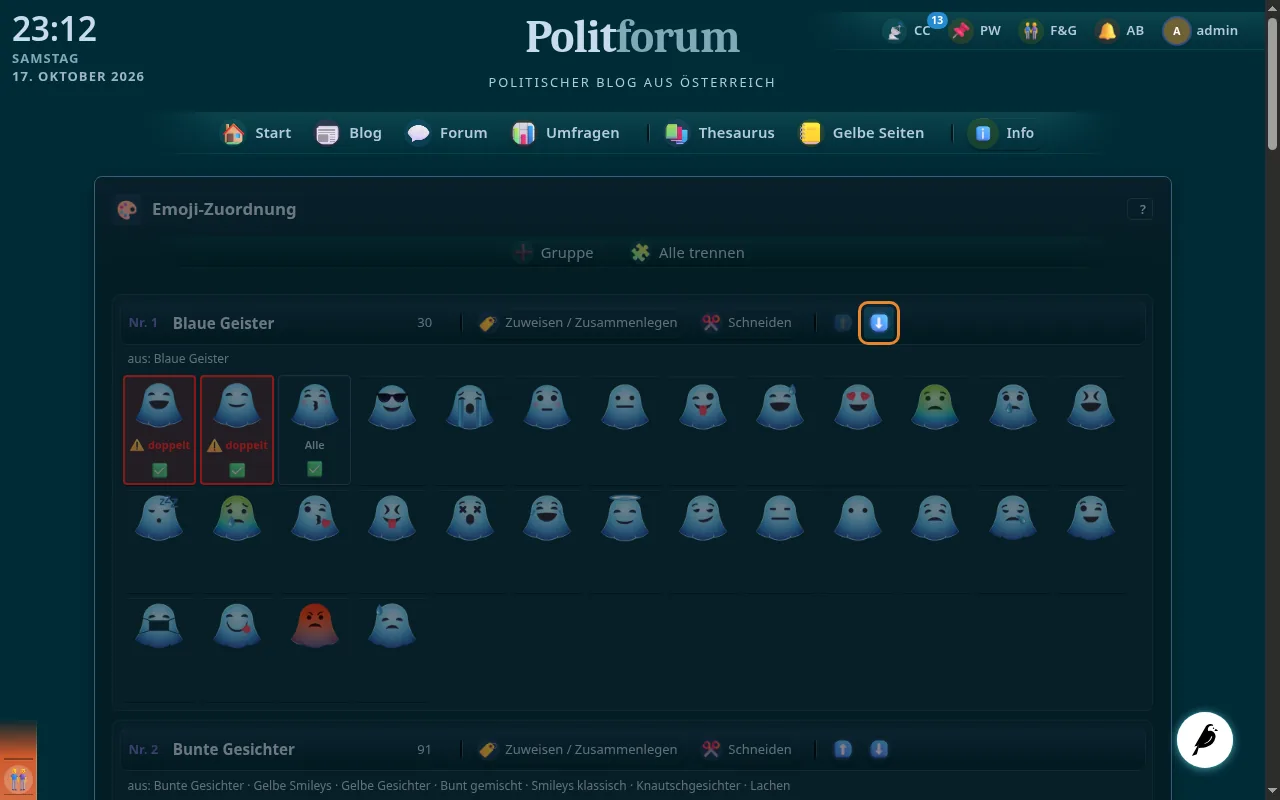This screenshot has height=800, width=1280.
Task: Click the Gruppe add button
Action: pyautogui.click(x=553, y=253)
